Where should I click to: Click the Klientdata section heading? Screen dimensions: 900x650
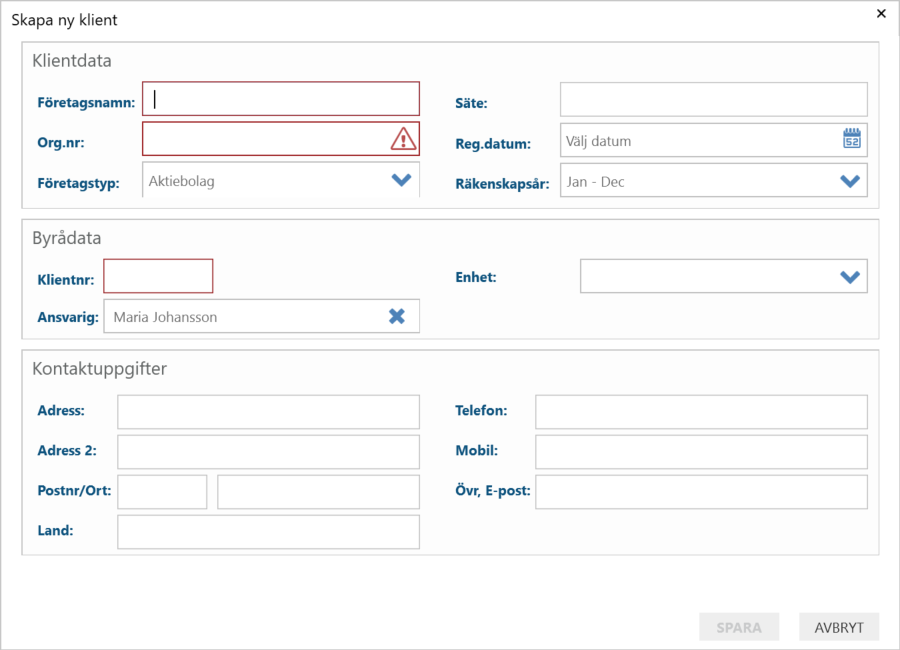tap(72, 60)
